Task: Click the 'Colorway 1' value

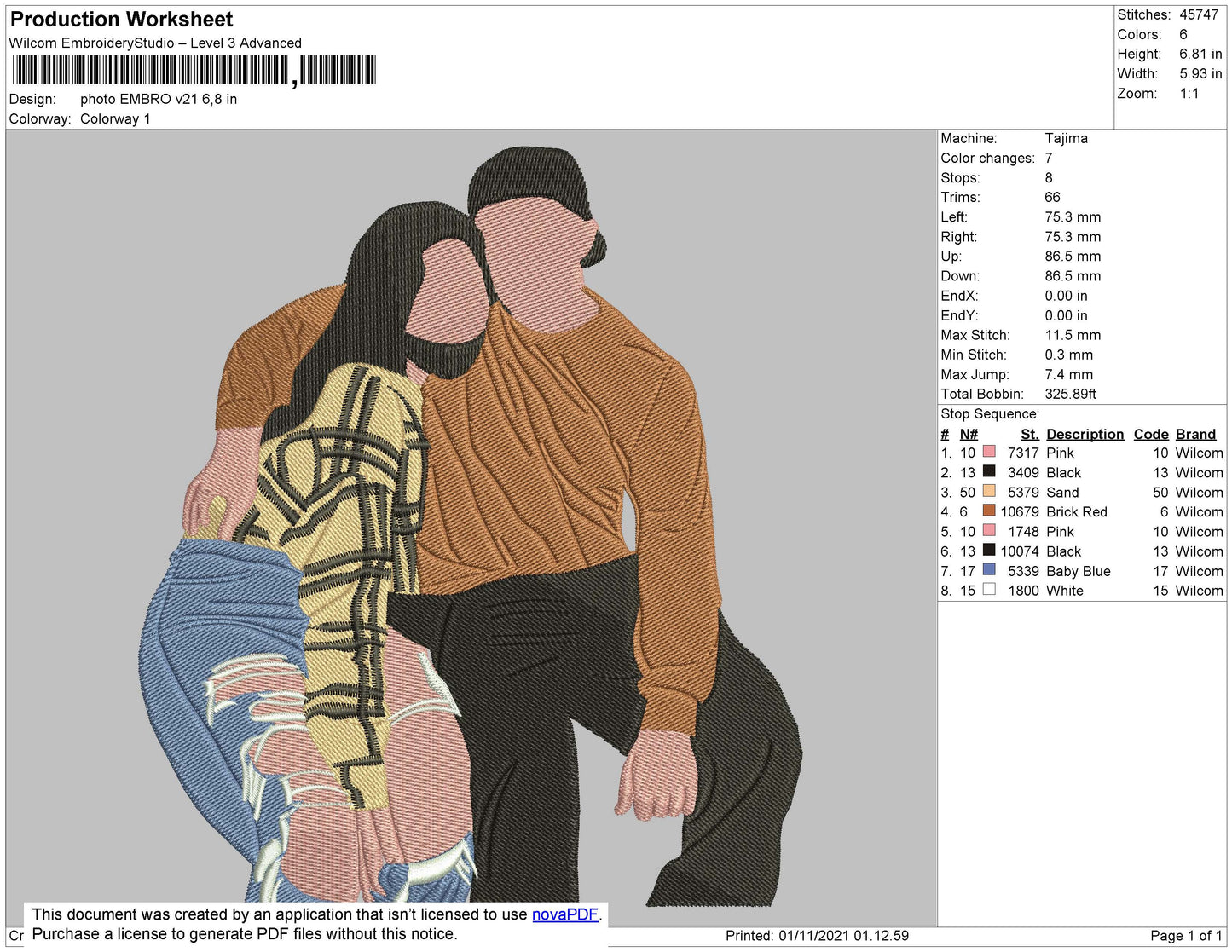Action: [x=115, y=118]
